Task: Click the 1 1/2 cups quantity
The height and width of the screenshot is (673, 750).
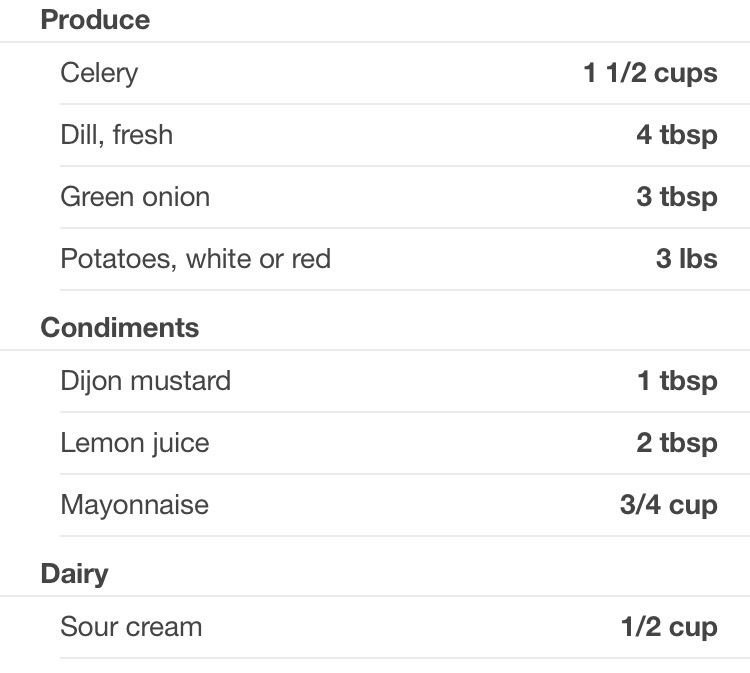Action: click(650, 73)
